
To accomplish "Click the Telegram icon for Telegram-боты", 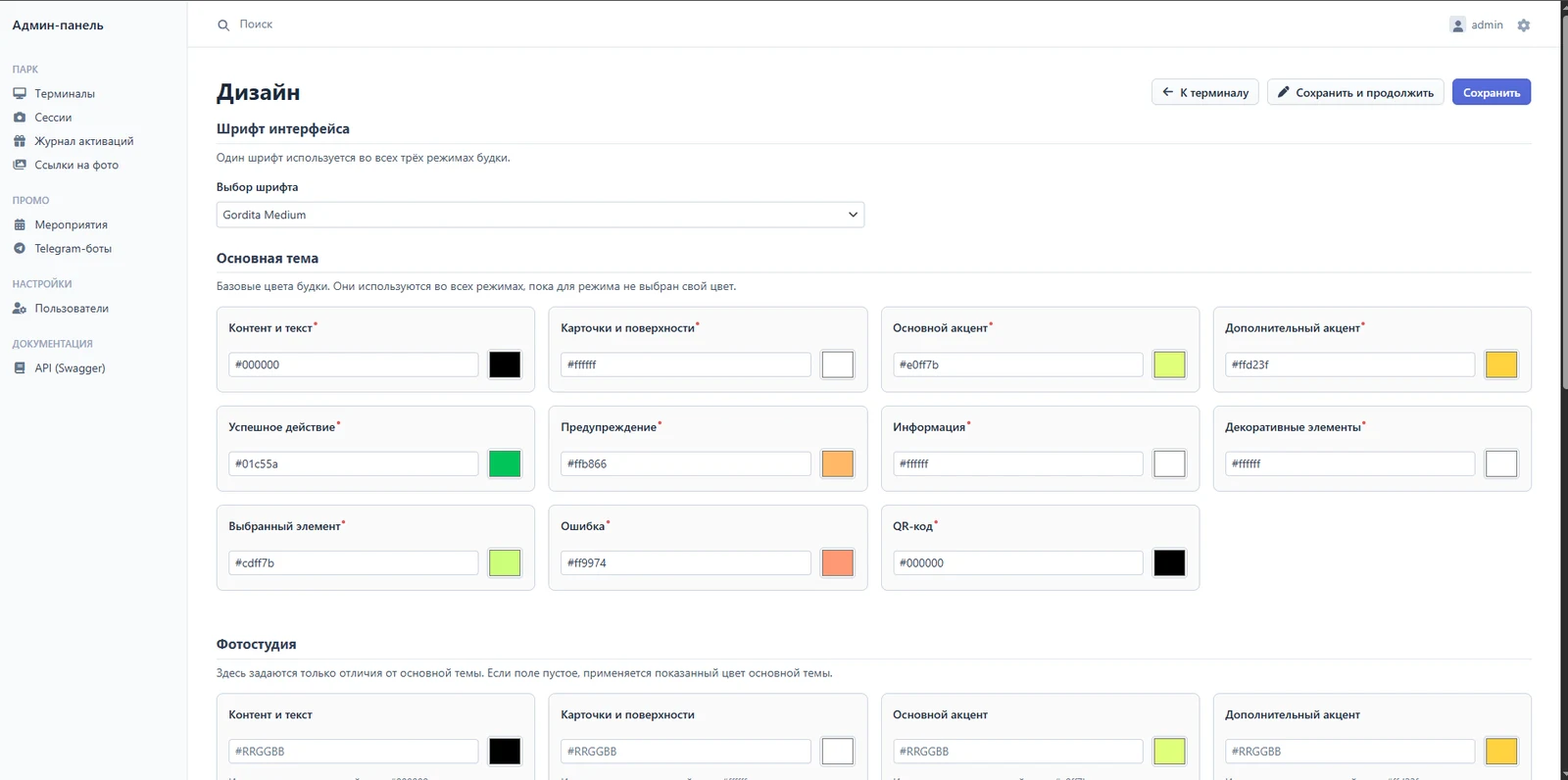I will 20,248.
